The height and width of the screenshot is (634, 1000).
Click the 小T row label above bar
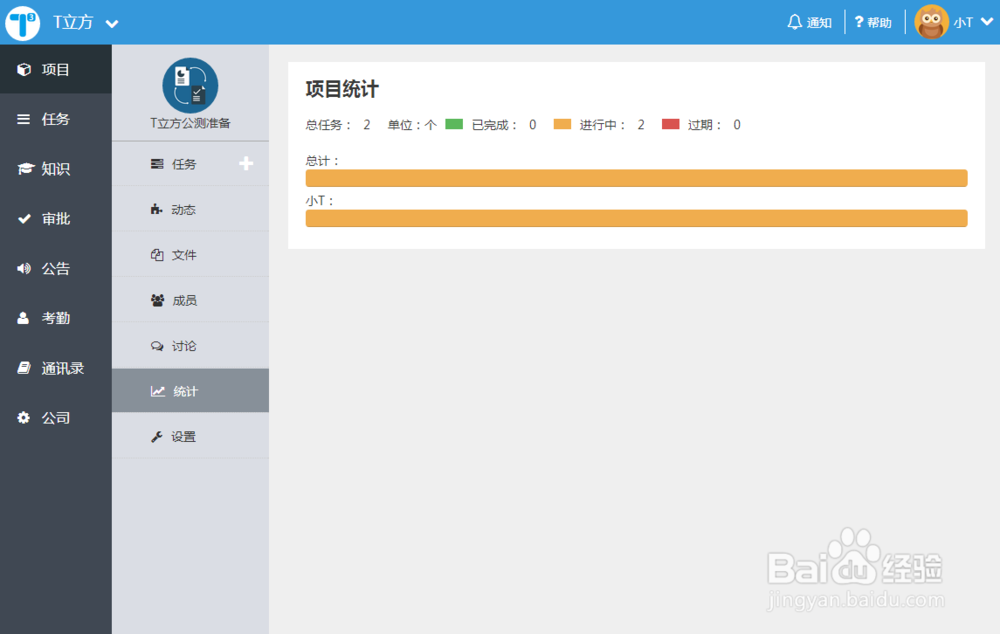tap(320, 201)
